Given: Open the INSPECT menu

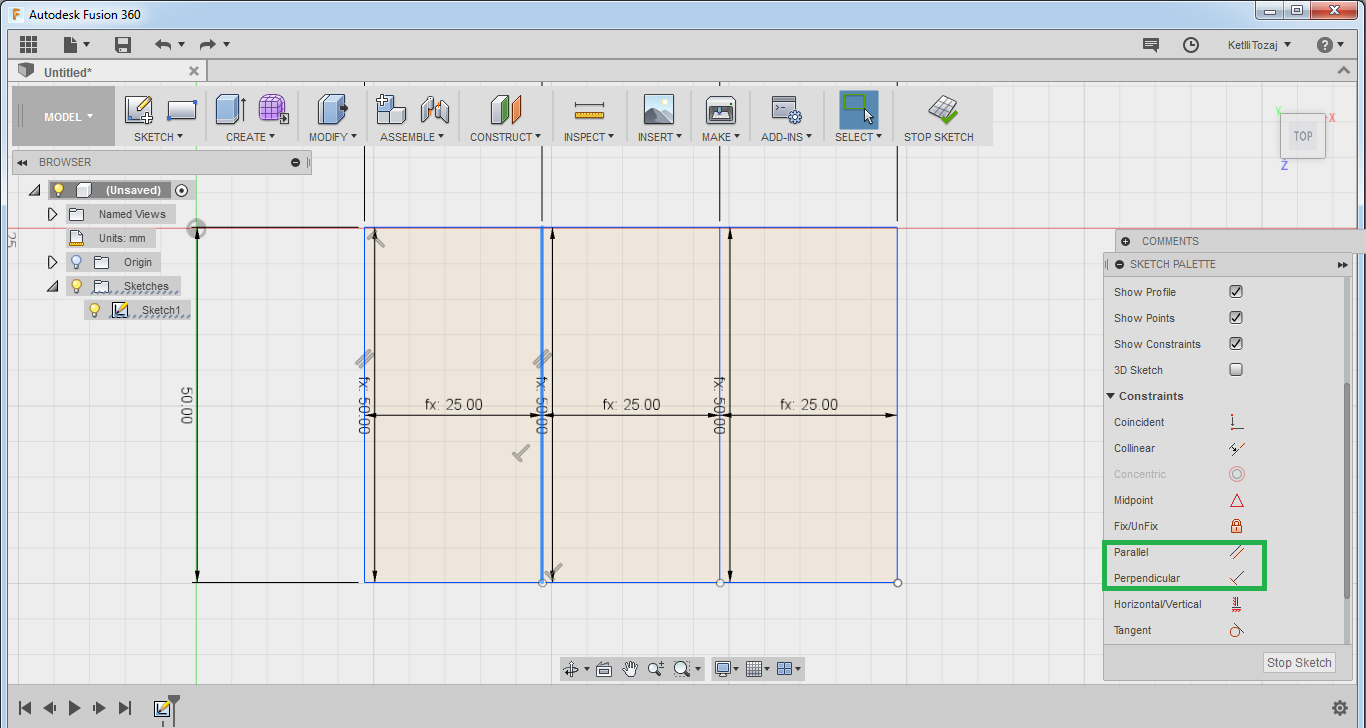Looking at the screenshot, I should point(590,137).
